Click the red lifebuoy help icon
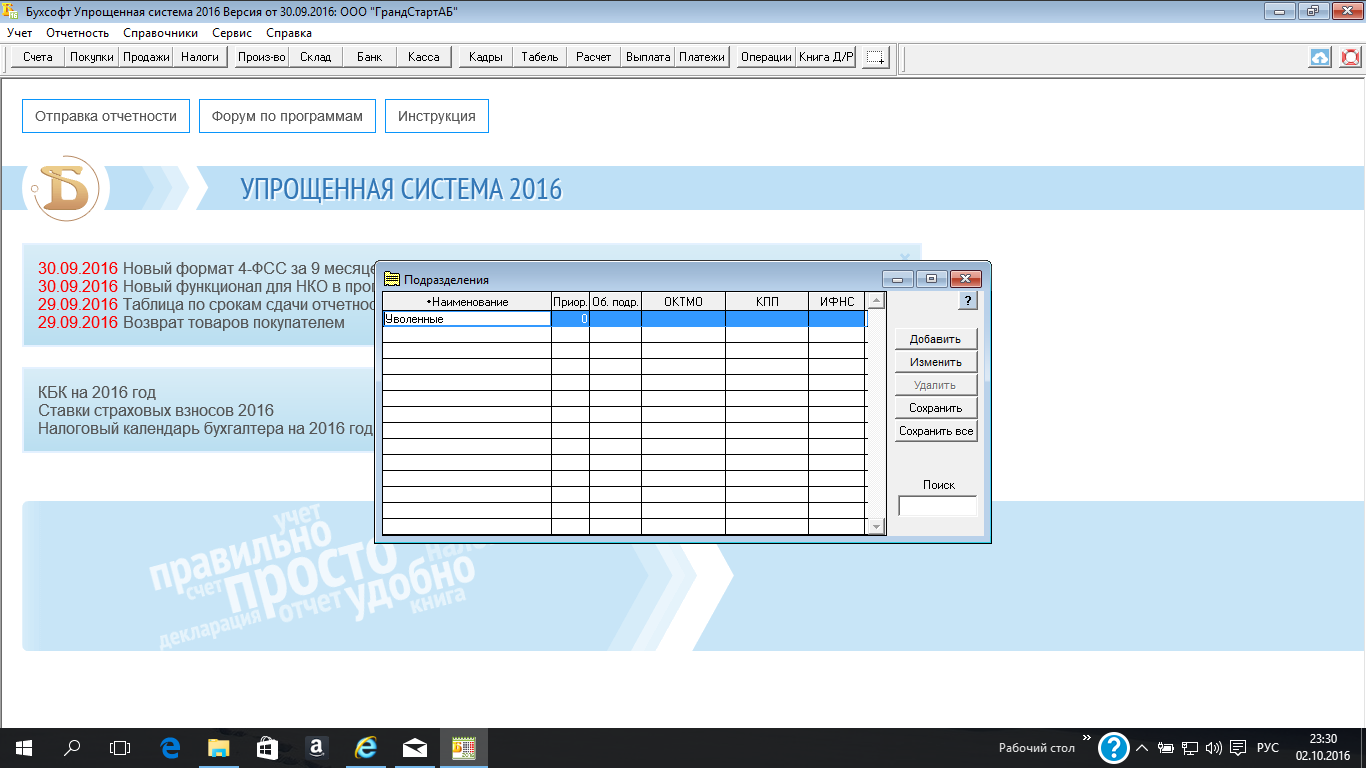Viewport: 1366px width, 768px height. coord(1350,57)
